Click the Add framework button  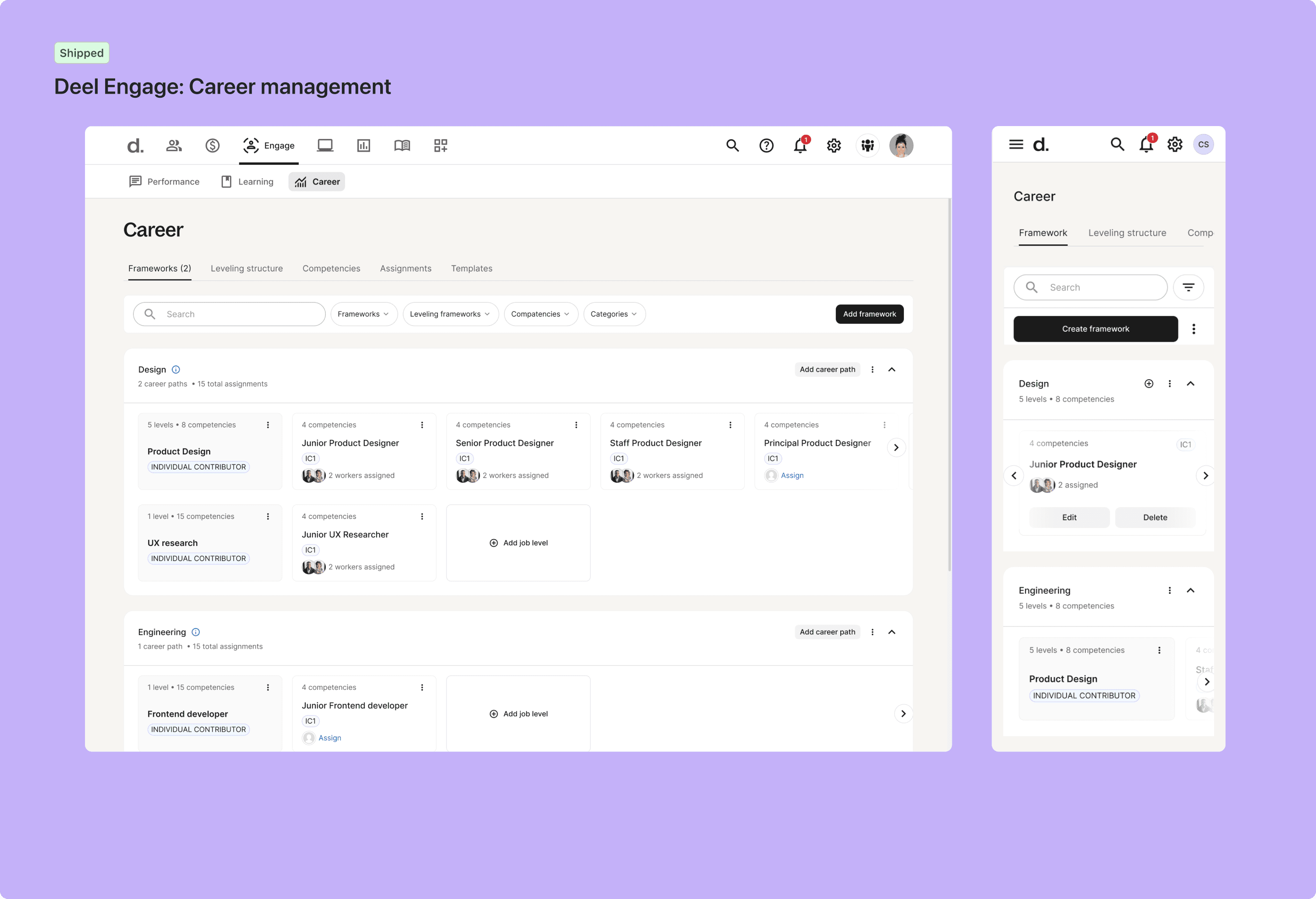click(x=869, y=314)
